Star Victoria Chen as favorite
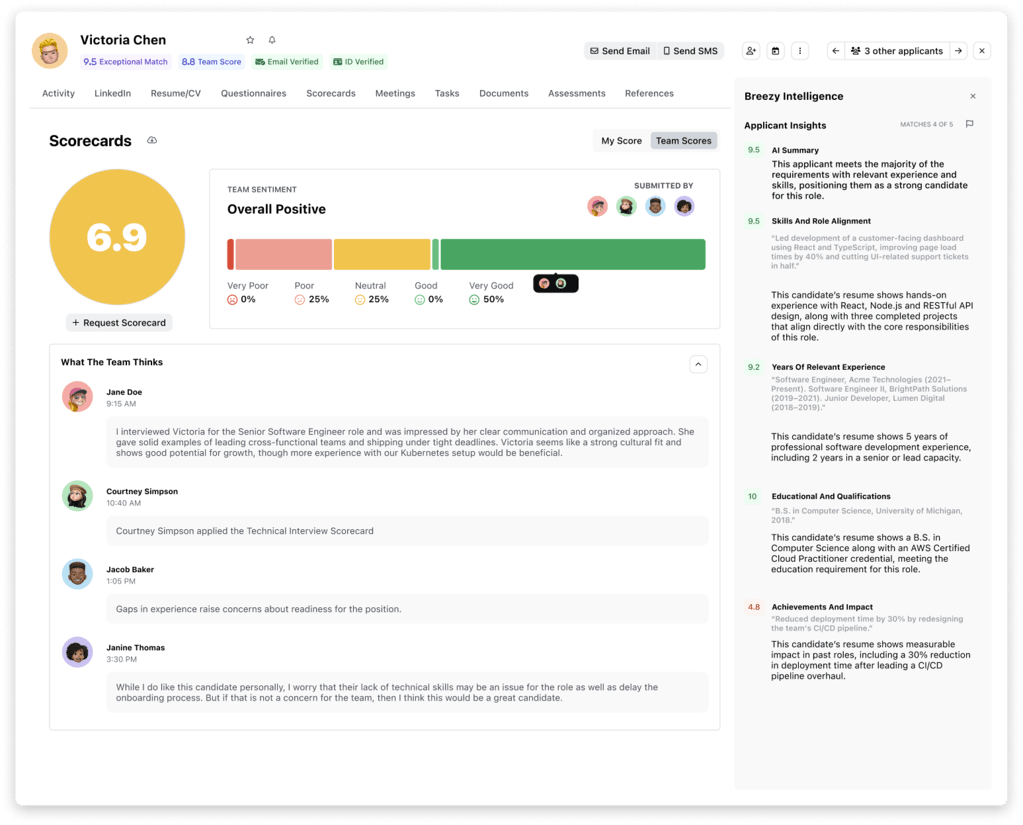This screenshot has height=825, width=1023. pyautogui.click(x=250, y=40)
